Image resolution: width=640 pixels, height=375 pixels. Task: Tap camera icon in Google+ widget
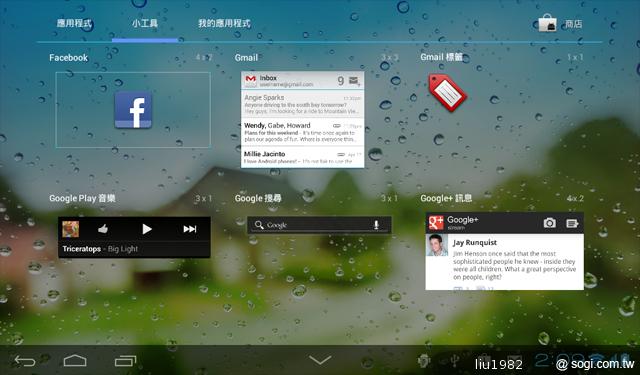[550, 223]
